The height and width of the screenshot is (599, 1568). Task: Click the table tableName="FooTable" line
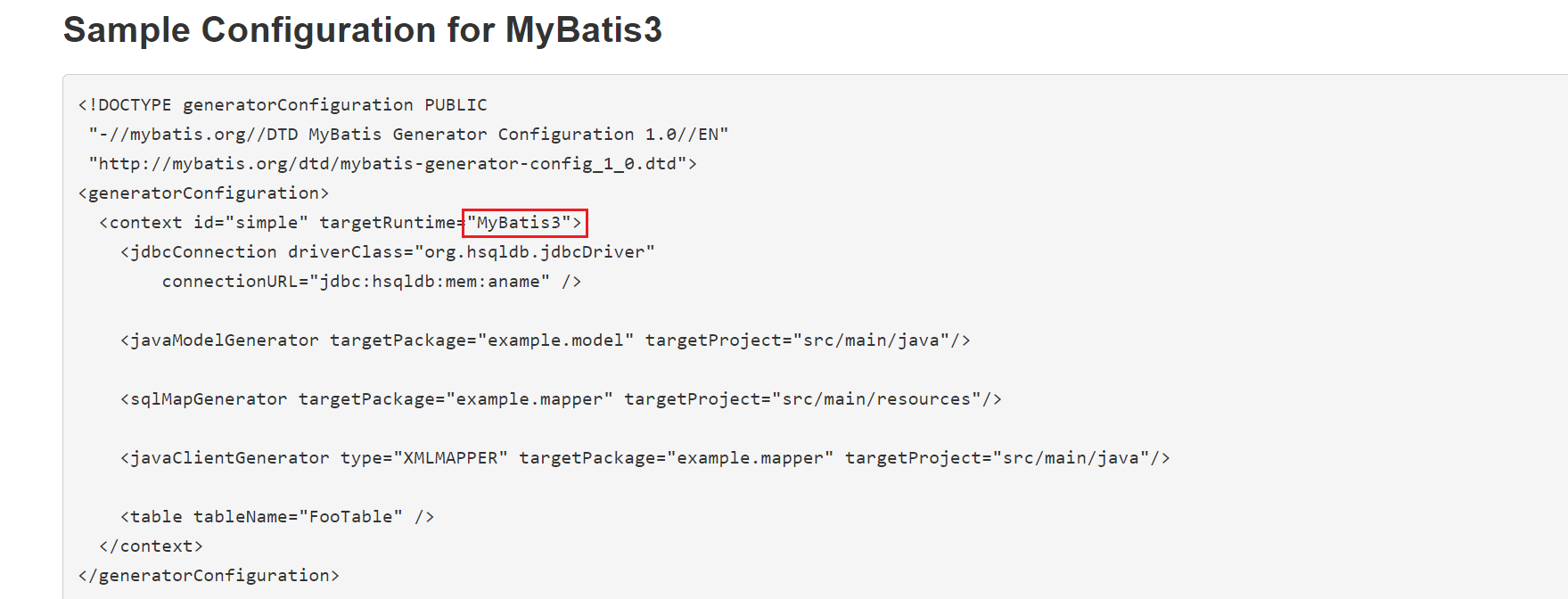277,517
